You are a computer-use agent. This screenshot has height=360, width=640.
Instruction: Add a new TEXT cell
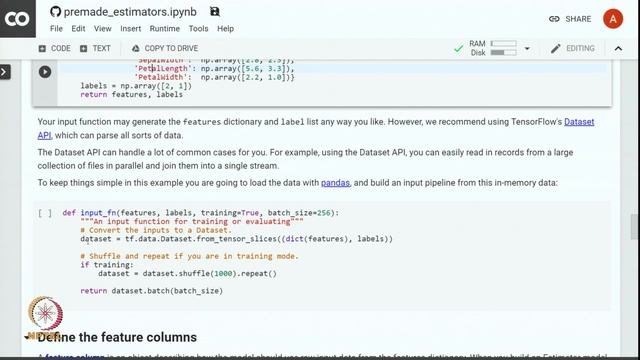point(95,49)
